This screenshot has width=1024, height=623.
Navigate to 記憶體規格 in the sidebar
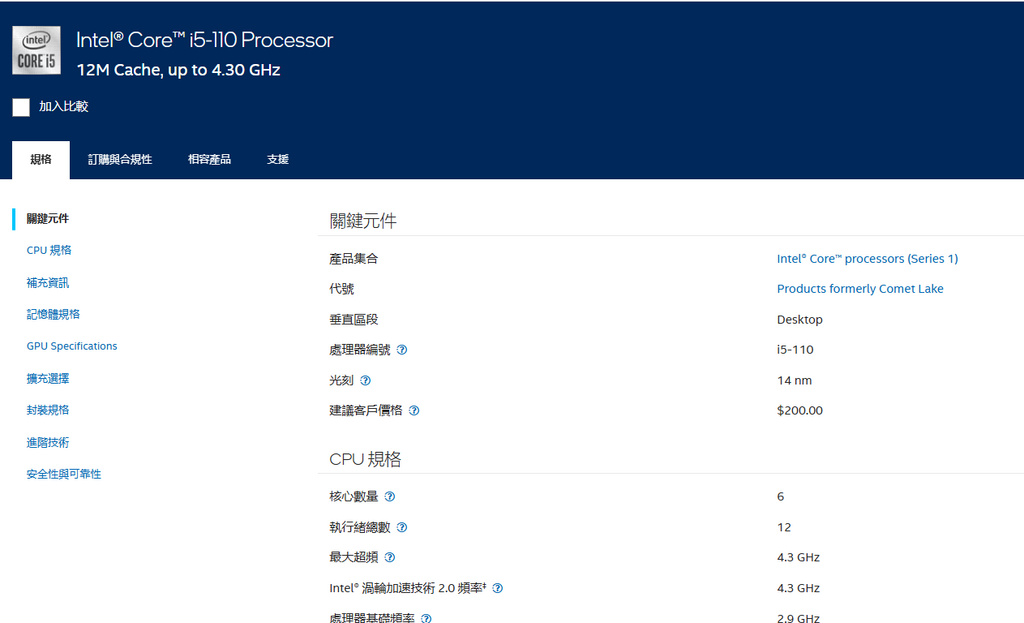point(52,314)
